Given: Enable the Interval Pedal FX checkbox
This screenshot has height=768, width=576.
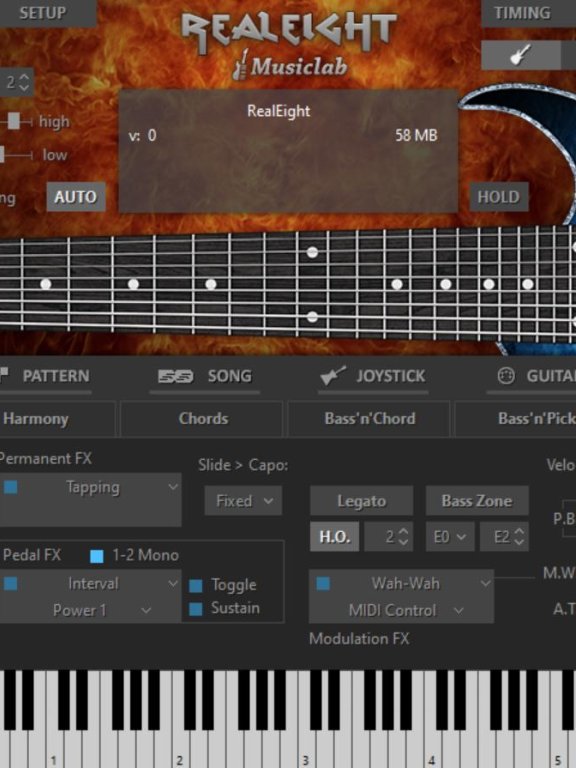Looking at the screenshot, I should point(11,583).
